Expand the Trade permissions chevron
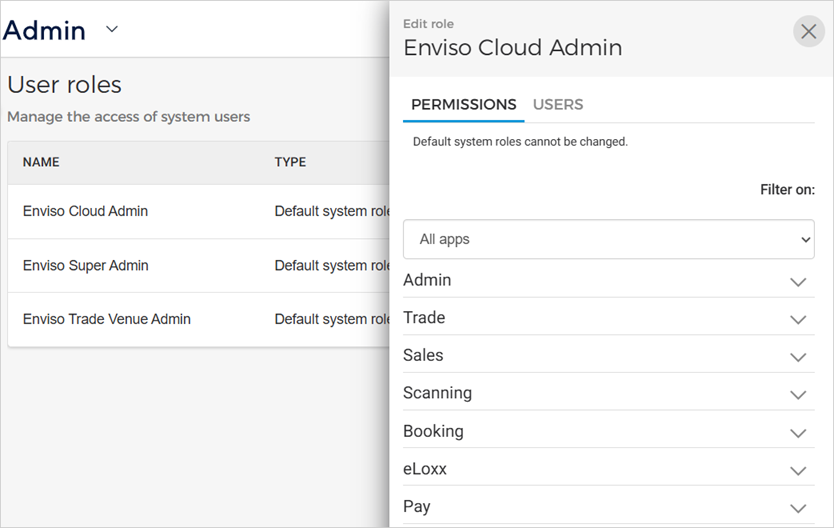This screenshot has width=834, height=528. click(797, 319)
